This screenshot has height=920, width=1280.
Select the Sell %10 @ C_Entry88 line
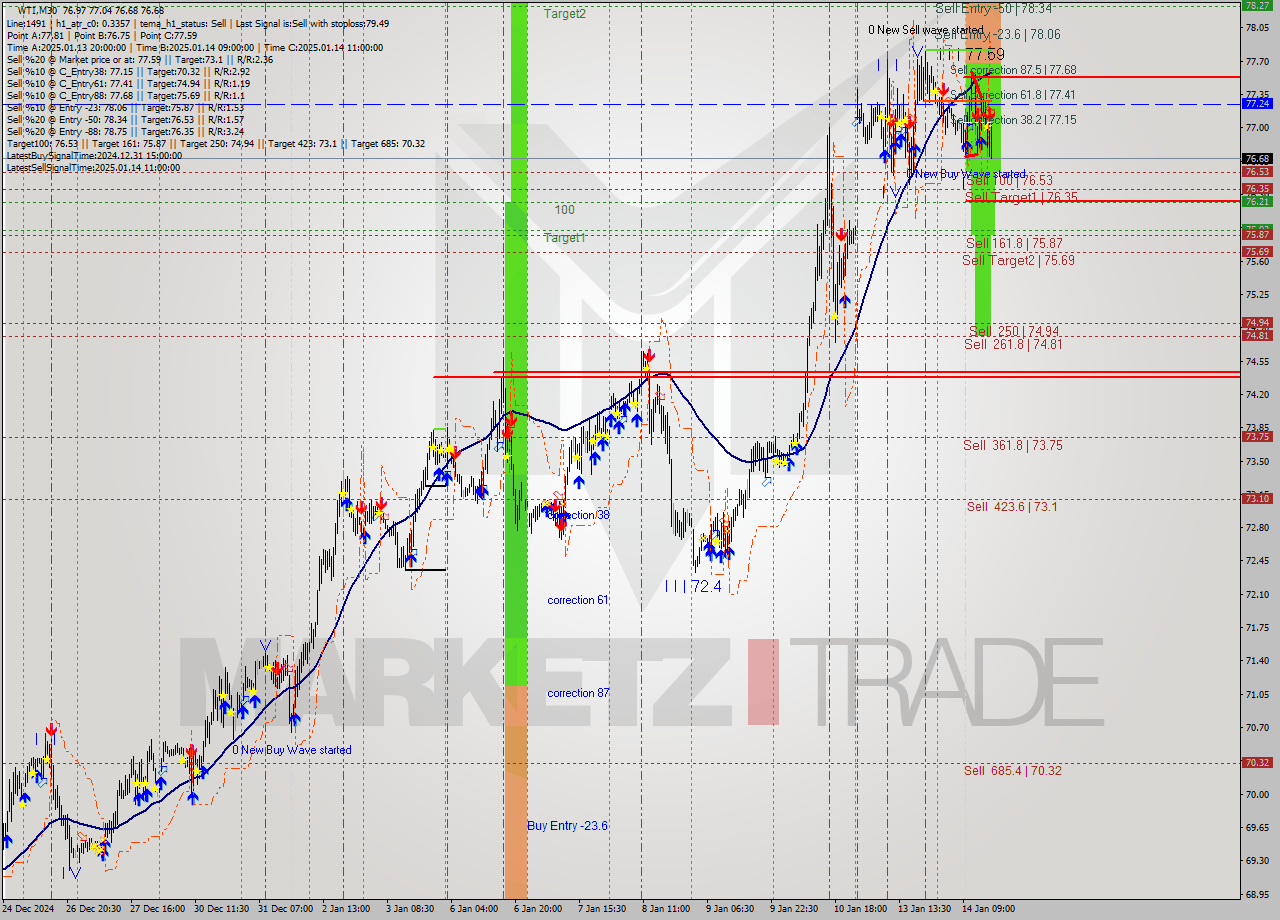coord(125,96)
